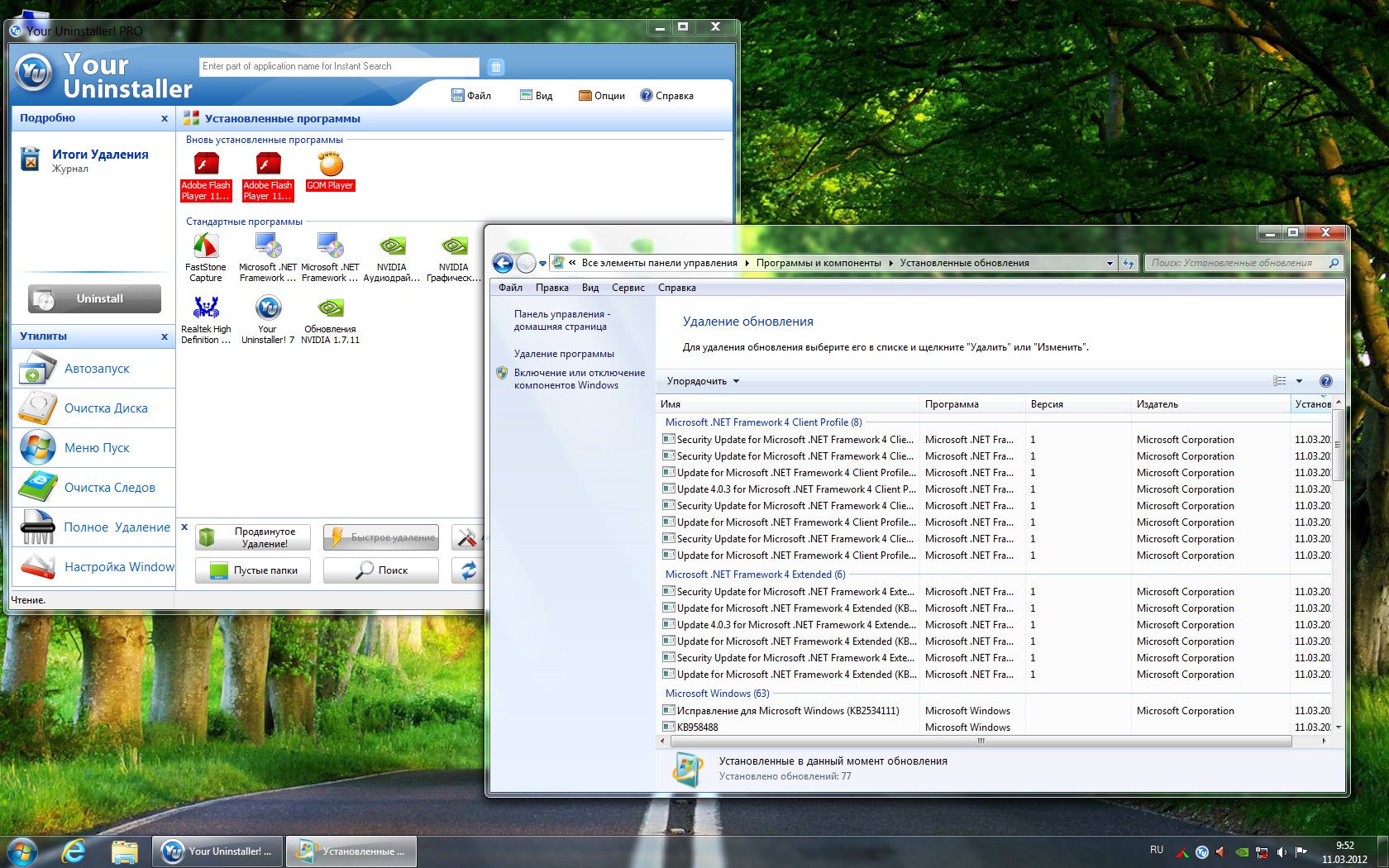Click the refresh arrows icon button

(x=468, y=570)
